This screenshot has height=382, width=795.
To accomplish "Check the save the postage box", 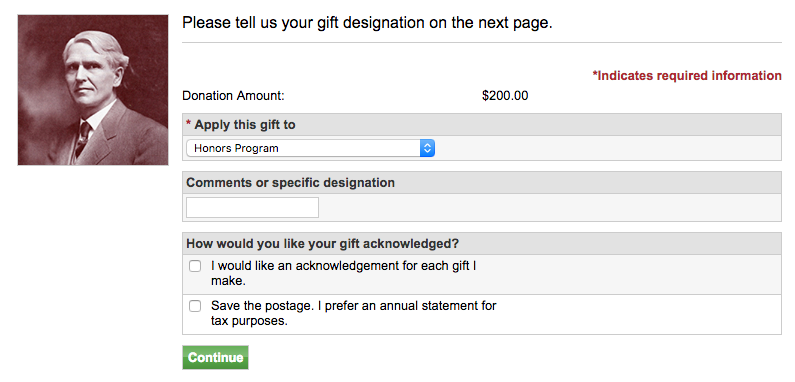I will [x=195, y=306].
